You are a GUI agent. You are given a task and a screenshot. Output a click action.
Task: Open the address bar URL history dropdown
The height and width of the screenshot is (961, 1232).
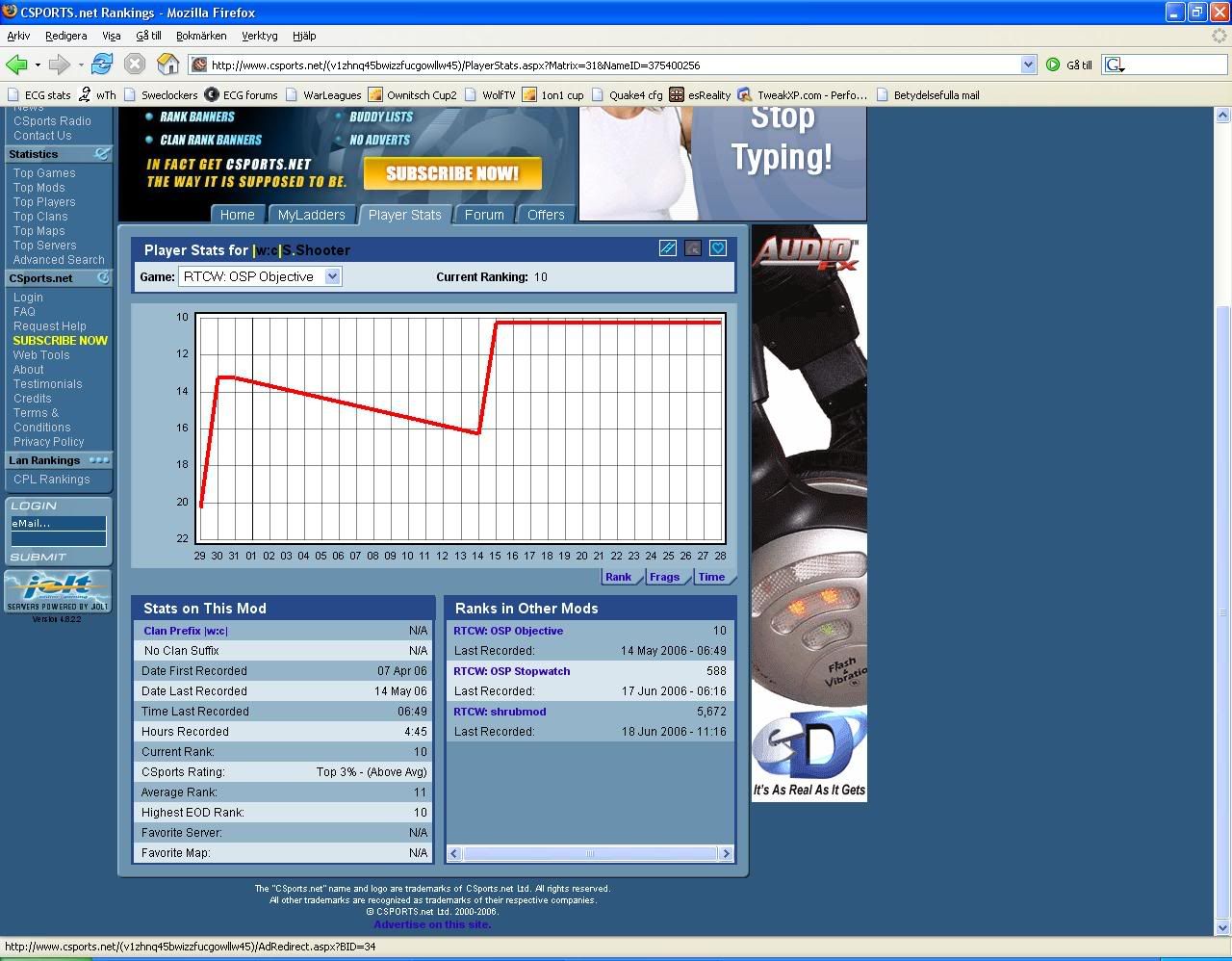click(x=1028, y=65)
